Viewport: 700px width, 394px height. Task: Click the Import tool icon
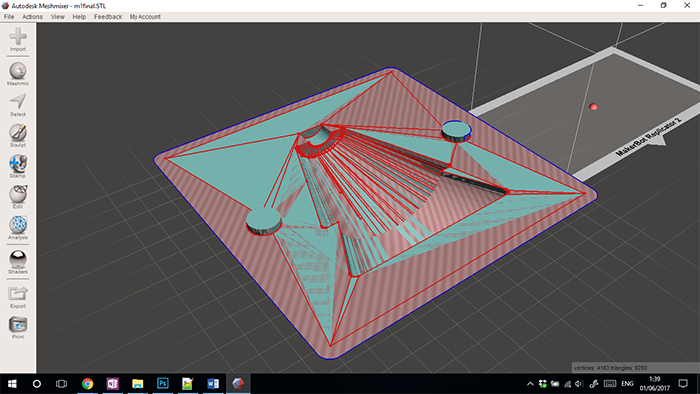tap(18, 37)
